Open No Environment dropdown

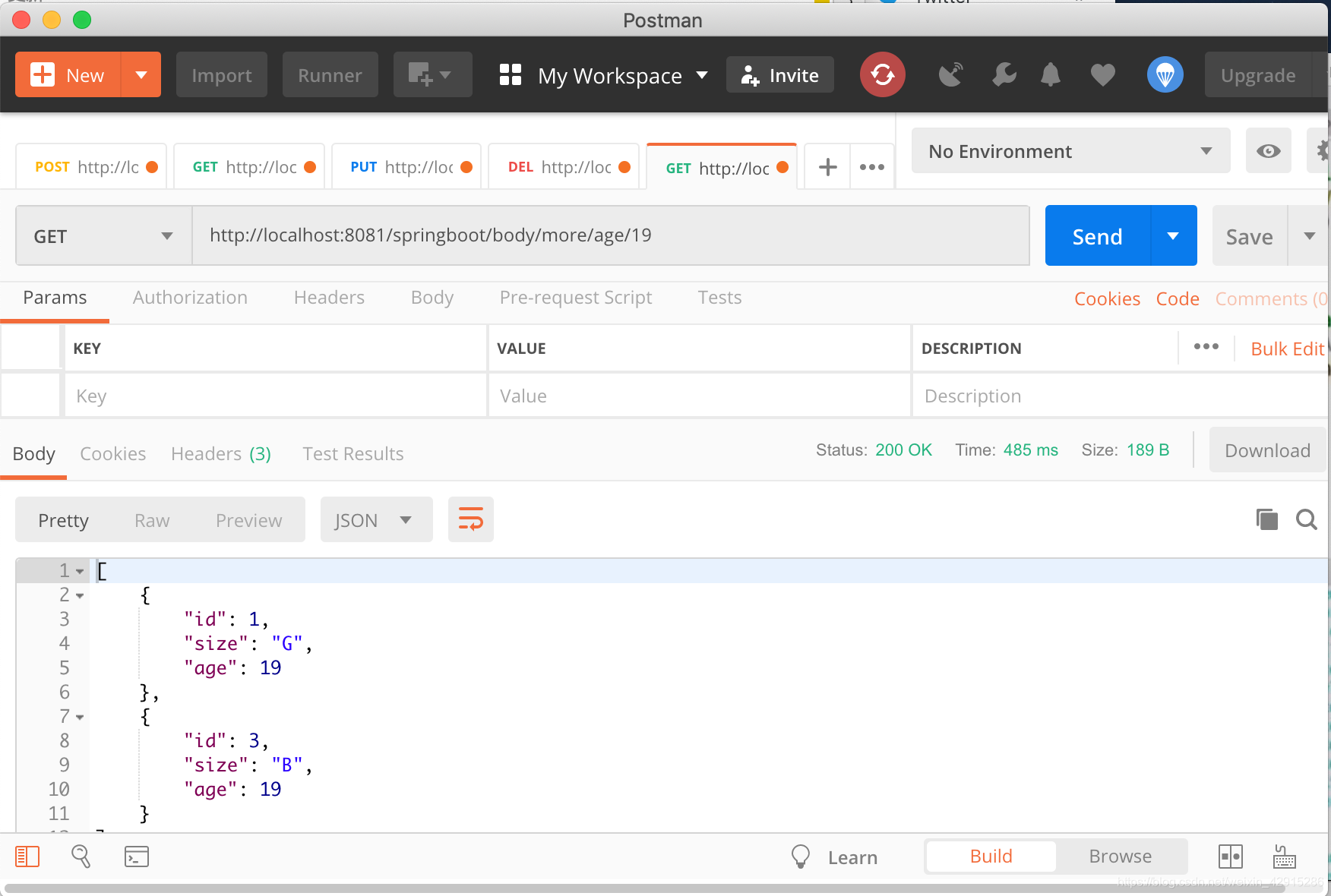[1070, 151]
